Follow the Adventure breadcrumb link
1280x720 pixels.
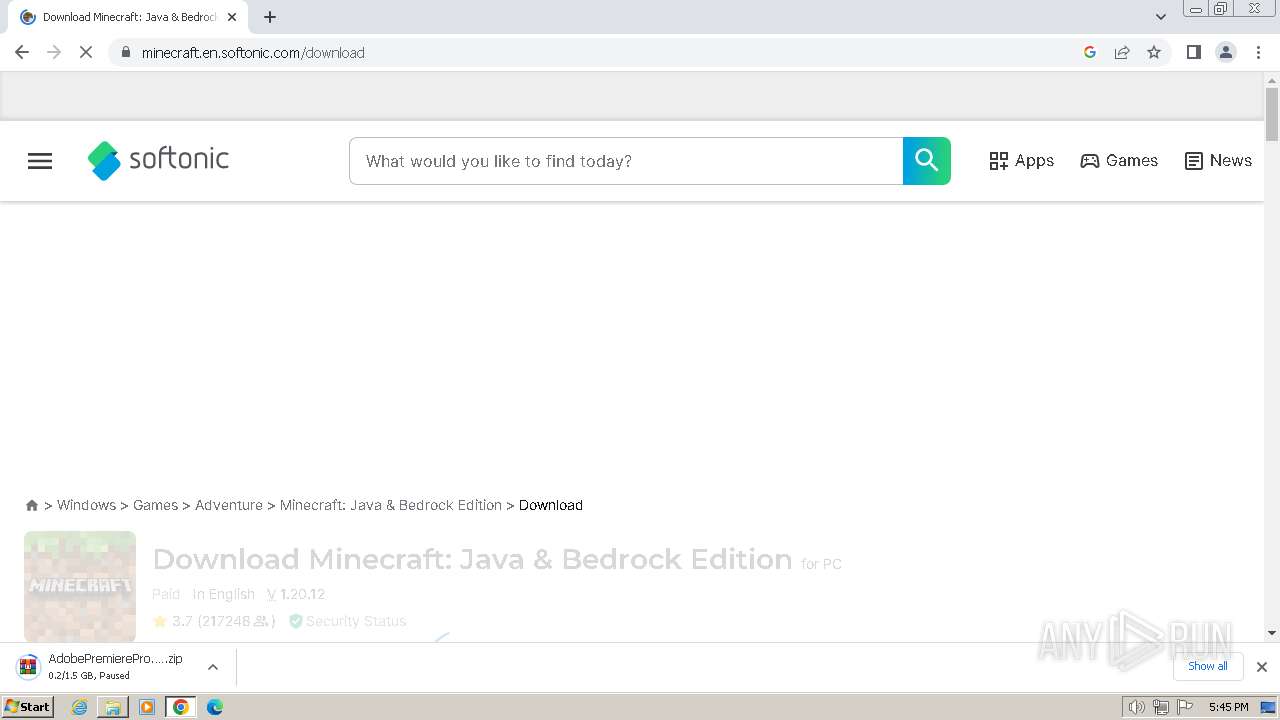point(229,505)
